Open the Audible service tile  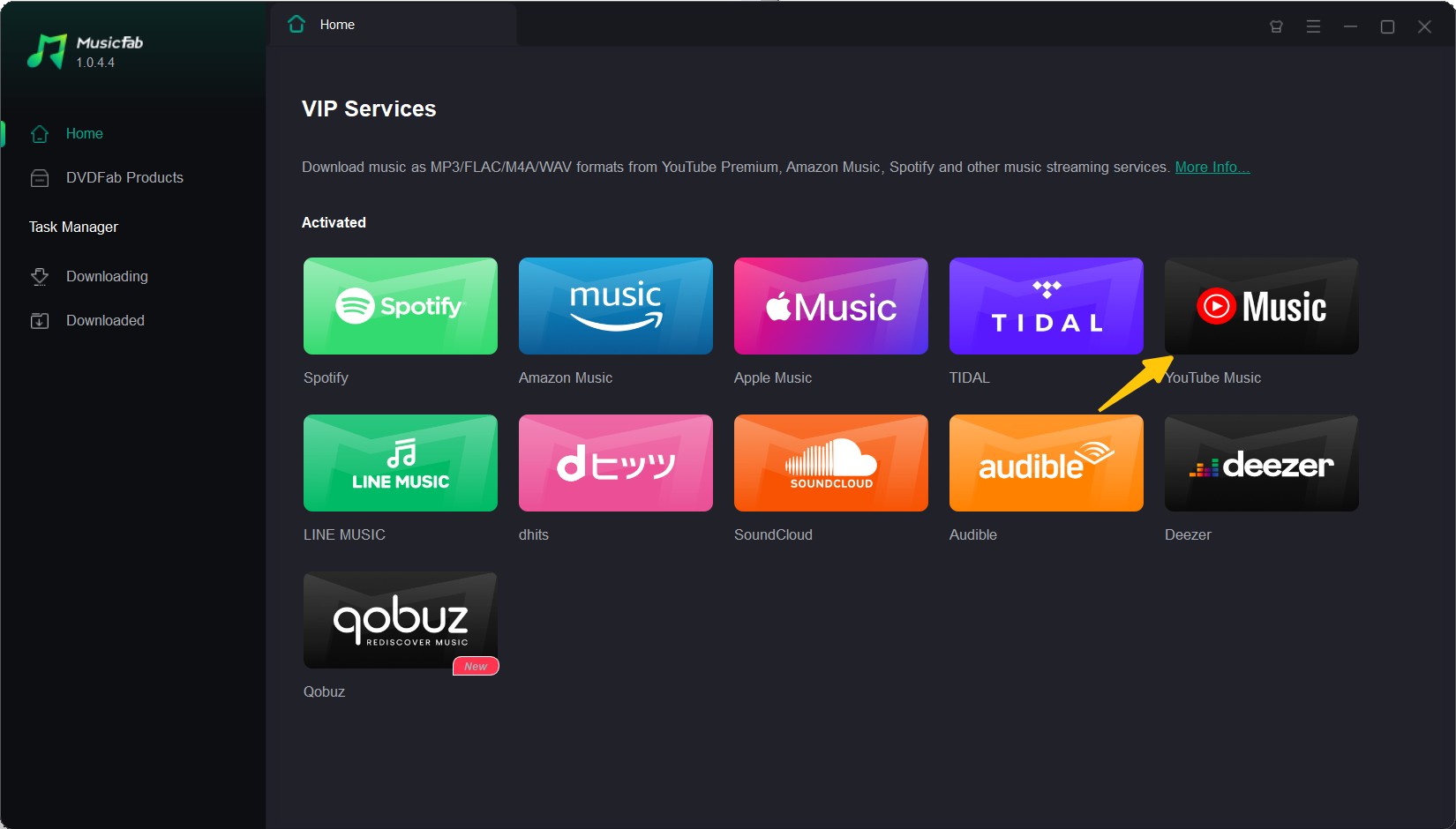(x=1047, y=463)
